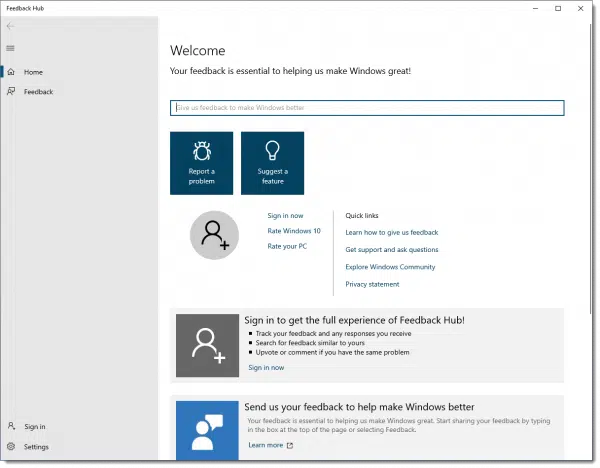This screenshot has height=468, width=600.
Task: Click the Feedback person icon in sidebar
Action: click(x=11, y=91)
